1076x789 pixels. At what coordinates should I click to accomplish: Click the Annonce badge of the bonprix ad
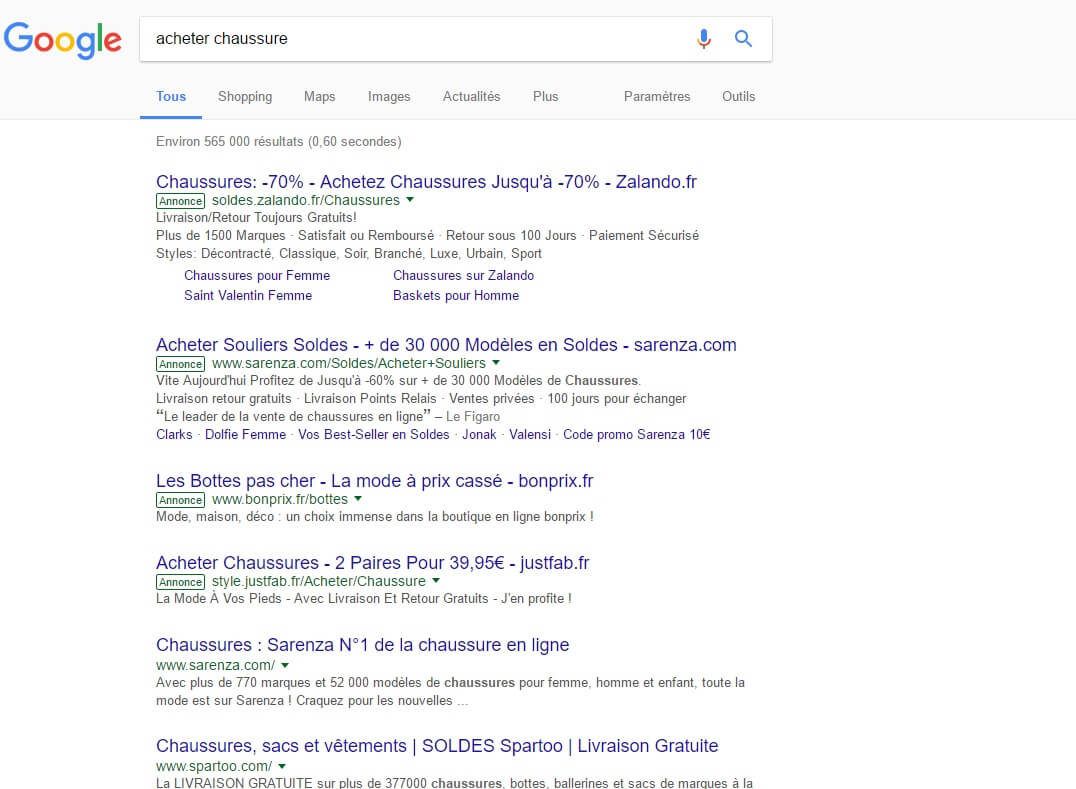click(180, 500)
